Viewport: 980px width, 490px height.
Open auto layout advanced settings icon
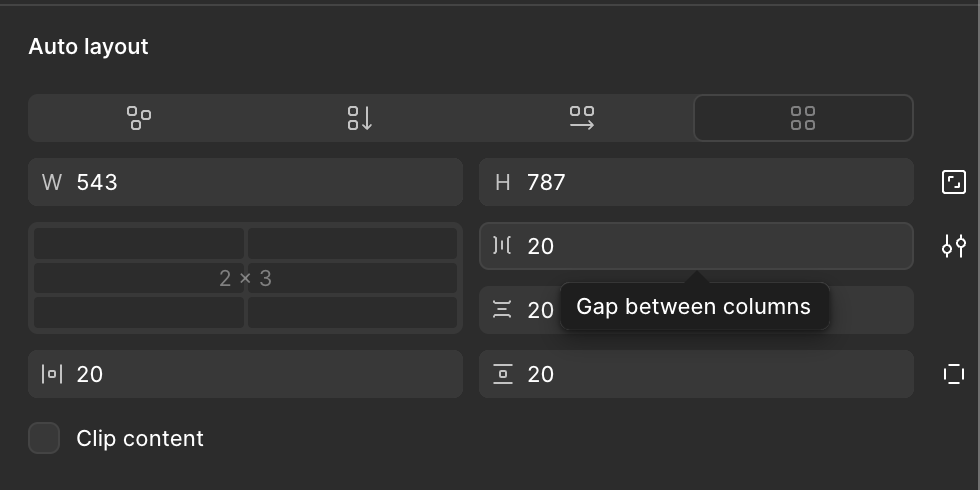tap(954, 246)
